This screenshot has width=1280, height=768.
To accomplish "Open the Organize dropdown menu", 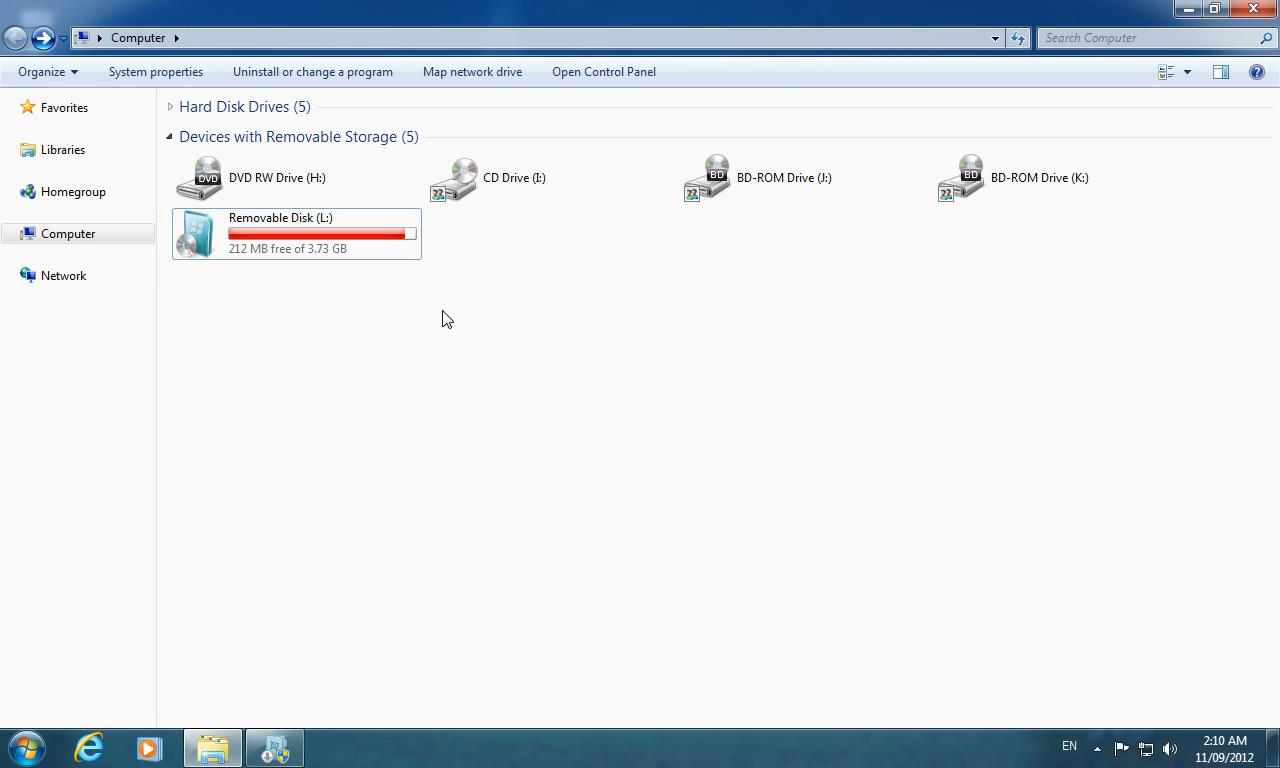I will click(x=47, y=71).
